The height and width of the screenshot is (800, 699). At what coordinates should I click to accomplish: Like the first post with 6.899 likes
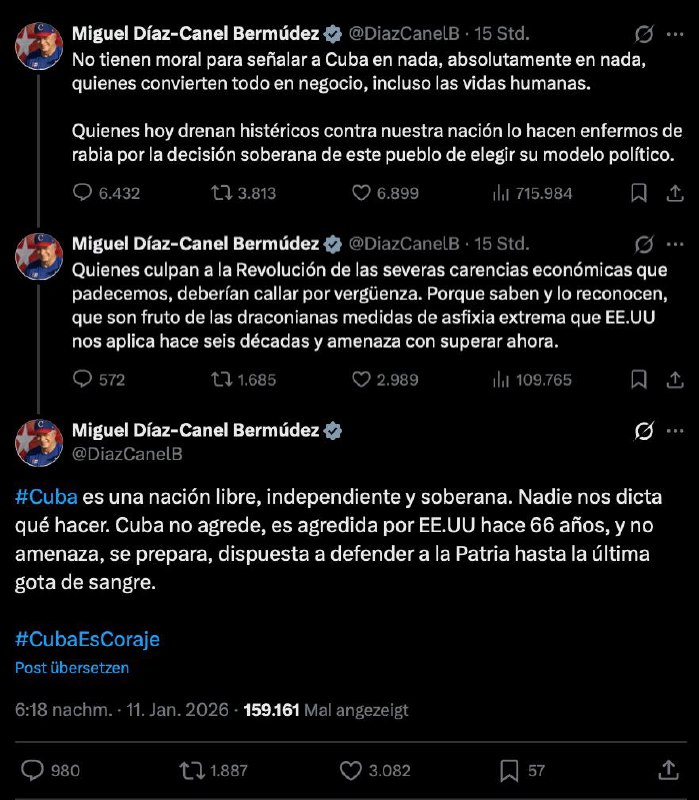(x=363, y=194)
